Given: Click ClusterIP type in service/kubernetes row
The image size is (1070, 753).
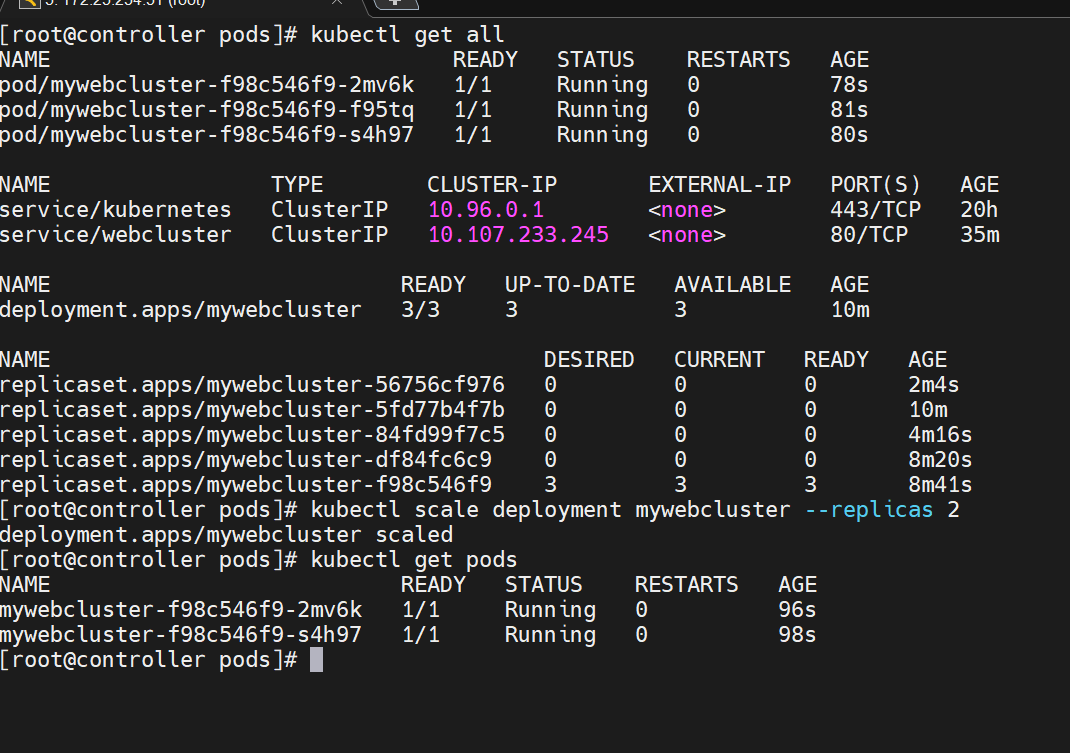Looking at the screenshot, I should (330, 210).
